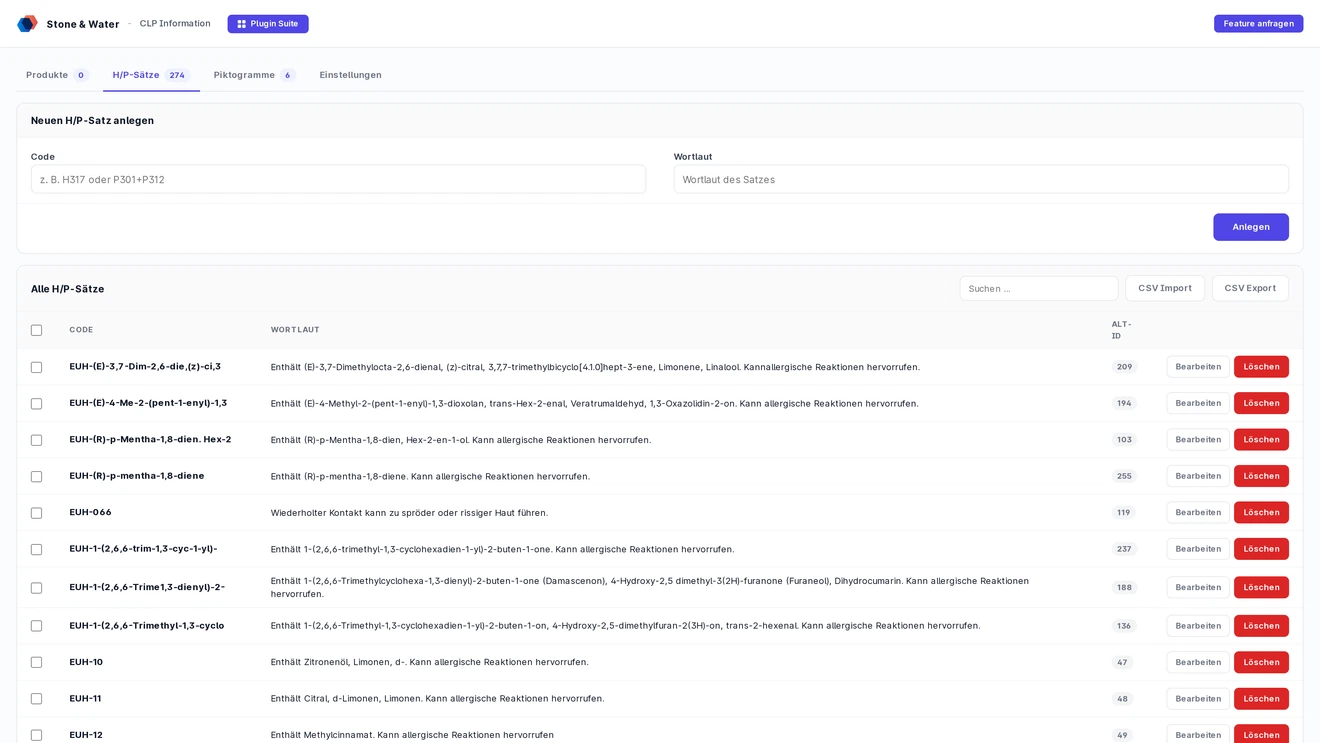Check the EUH-066 row checkbox
Screen dimensions: 1320x743
[x=36, y=513]
